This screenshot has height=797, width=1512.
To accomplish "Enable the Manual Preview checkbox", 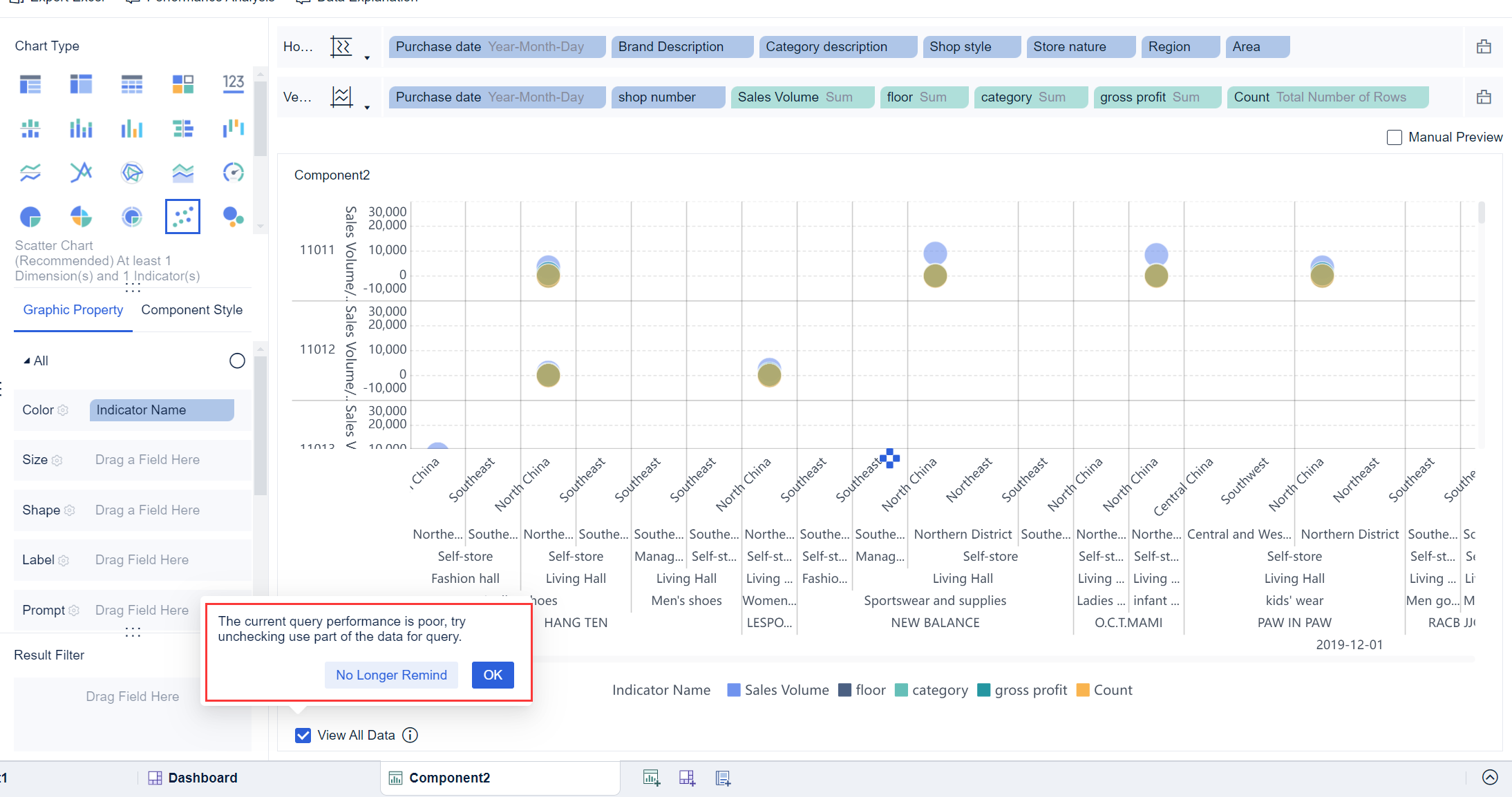I will (x=1395, y=137).
